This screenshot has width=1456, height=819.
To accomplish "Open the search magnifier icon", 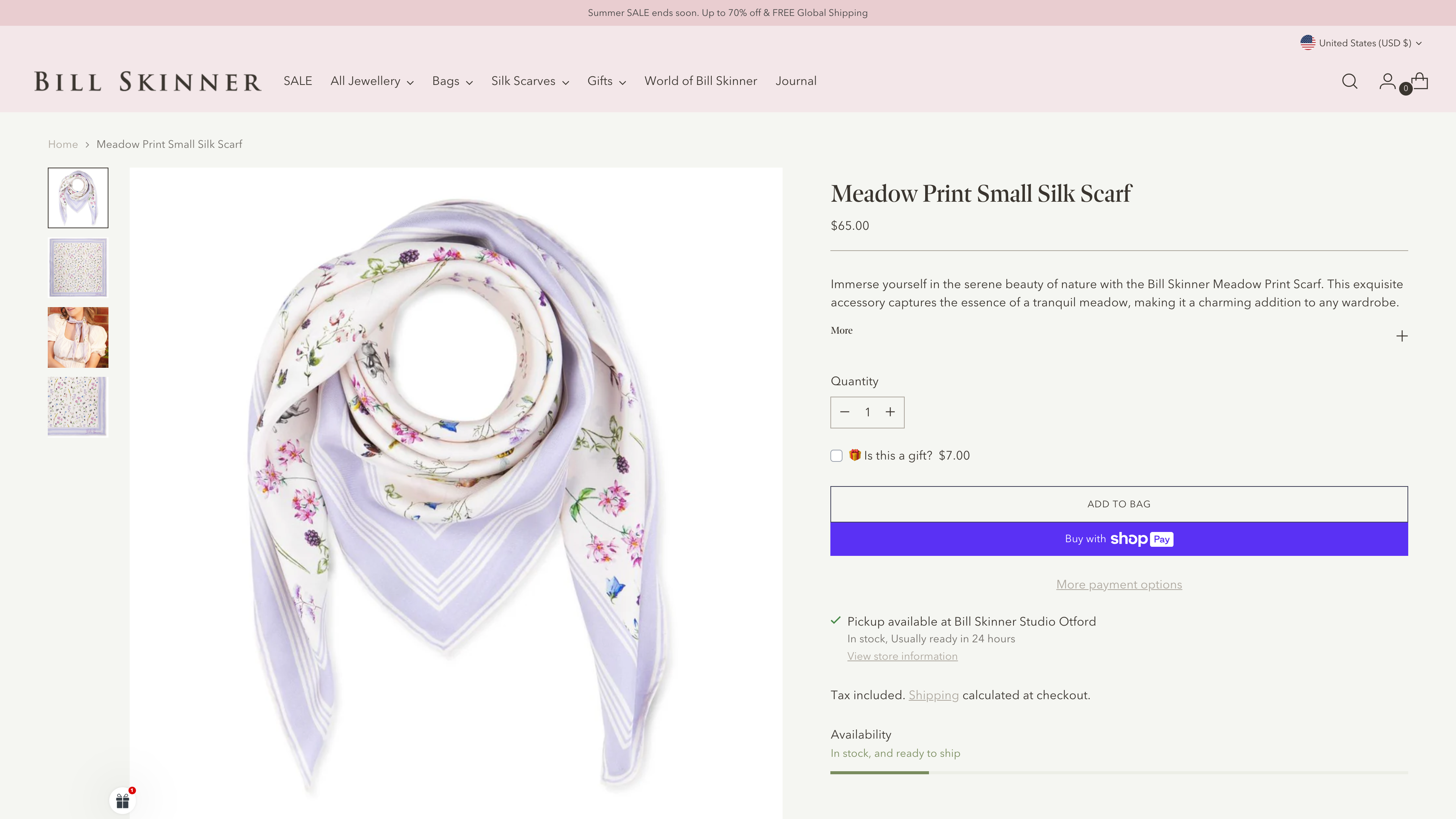I will 1349,82.
